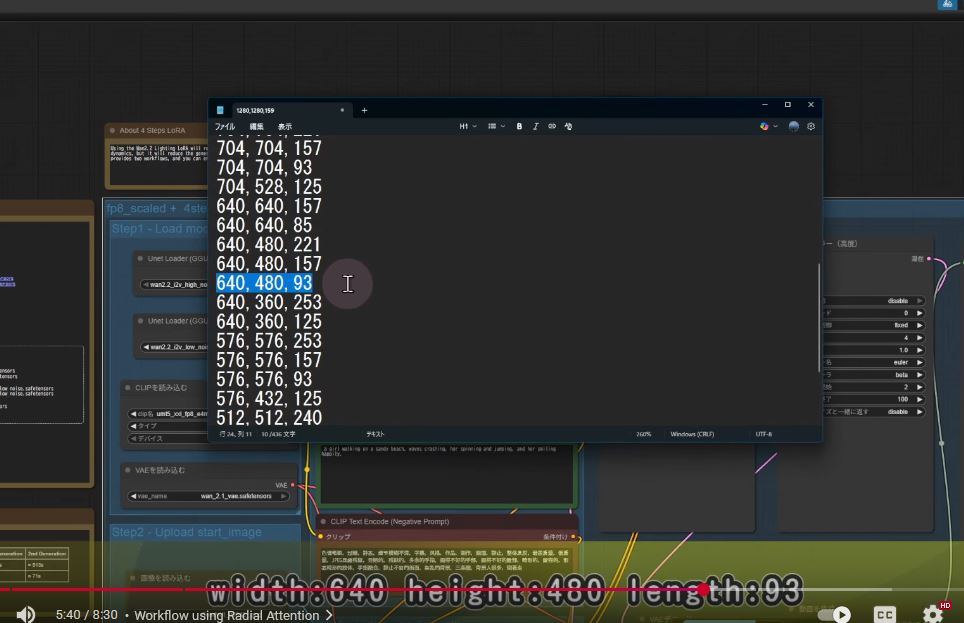The image size is (964, 623).
Task: Increase the 1.0 cfg value in sampler node
Action: (920, 350)
